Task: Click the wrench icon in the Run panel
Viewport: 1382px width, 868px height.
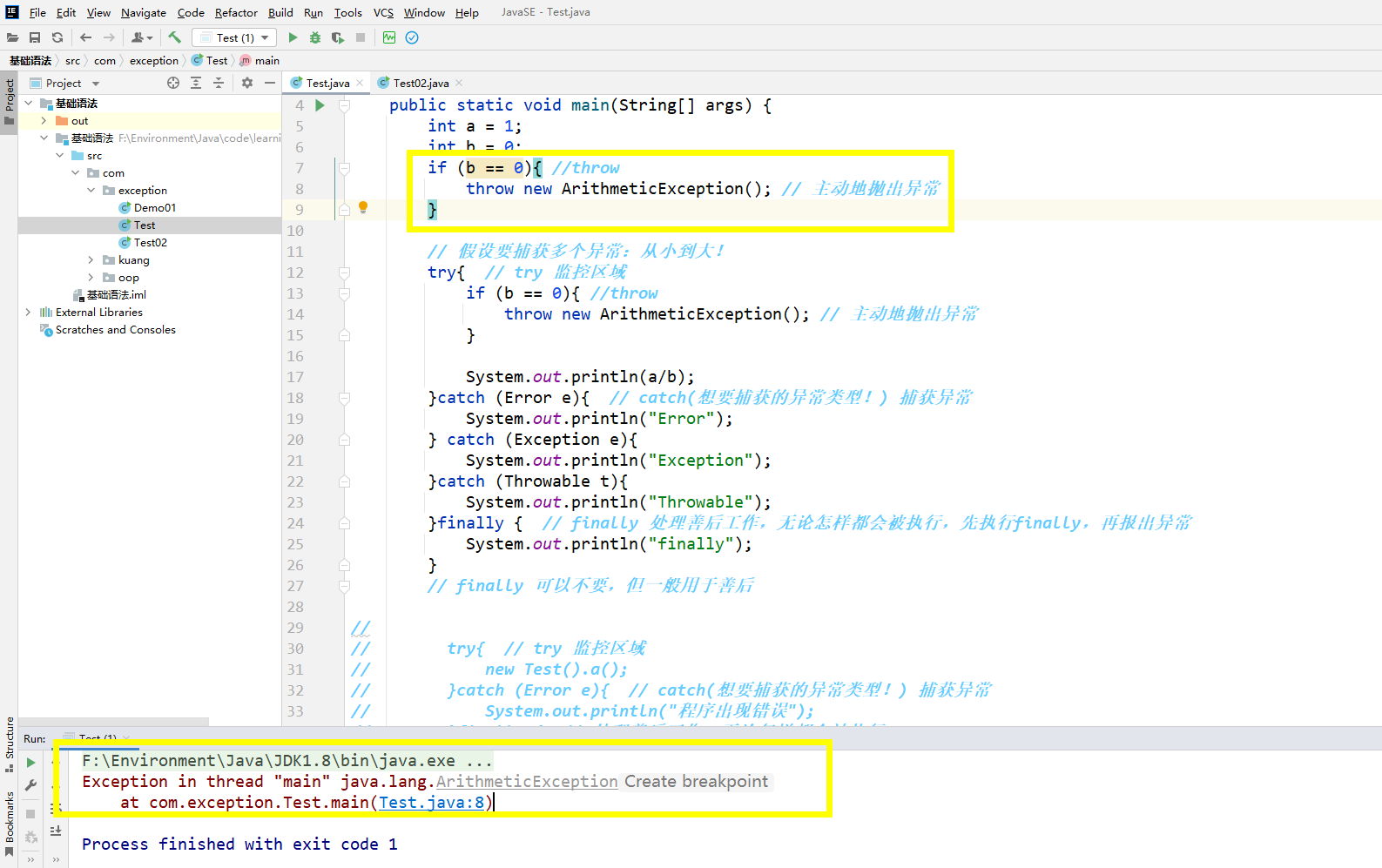Action: [31, 785]
